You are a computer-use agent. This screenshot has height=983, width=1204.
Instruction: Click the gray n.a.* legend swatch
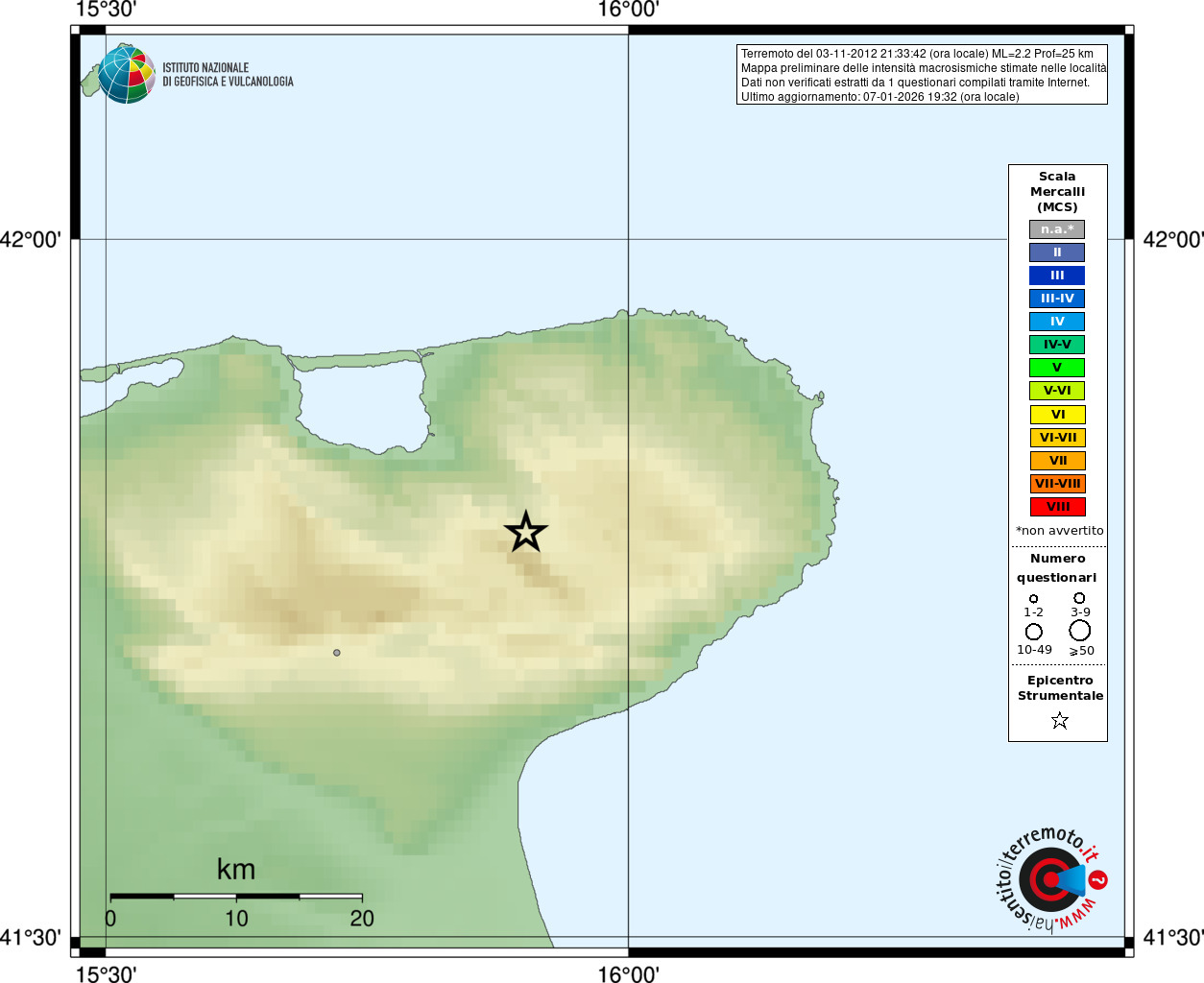[x=1057, y=229]
